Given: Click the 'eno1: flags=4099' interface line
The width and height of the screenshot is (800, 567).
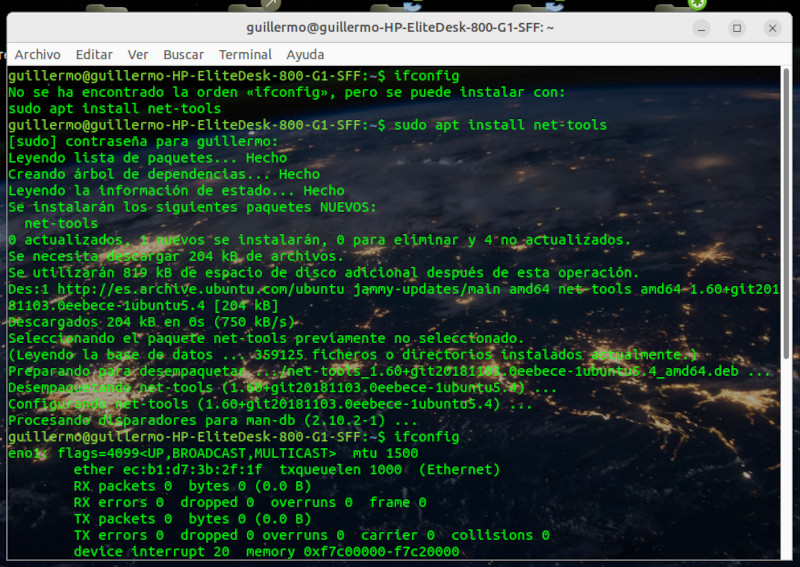Looking at the screenshot, I should 213,453.
